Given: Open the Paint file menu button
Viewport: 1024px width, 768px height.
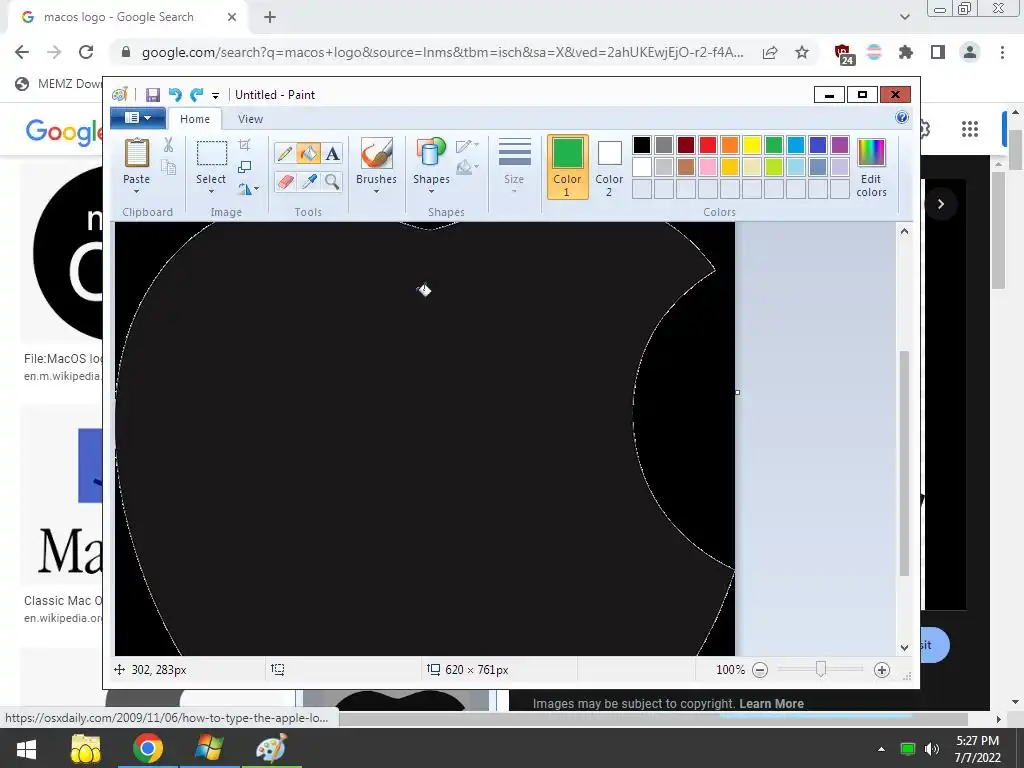Looking at the screenshot, I should 138,118.
